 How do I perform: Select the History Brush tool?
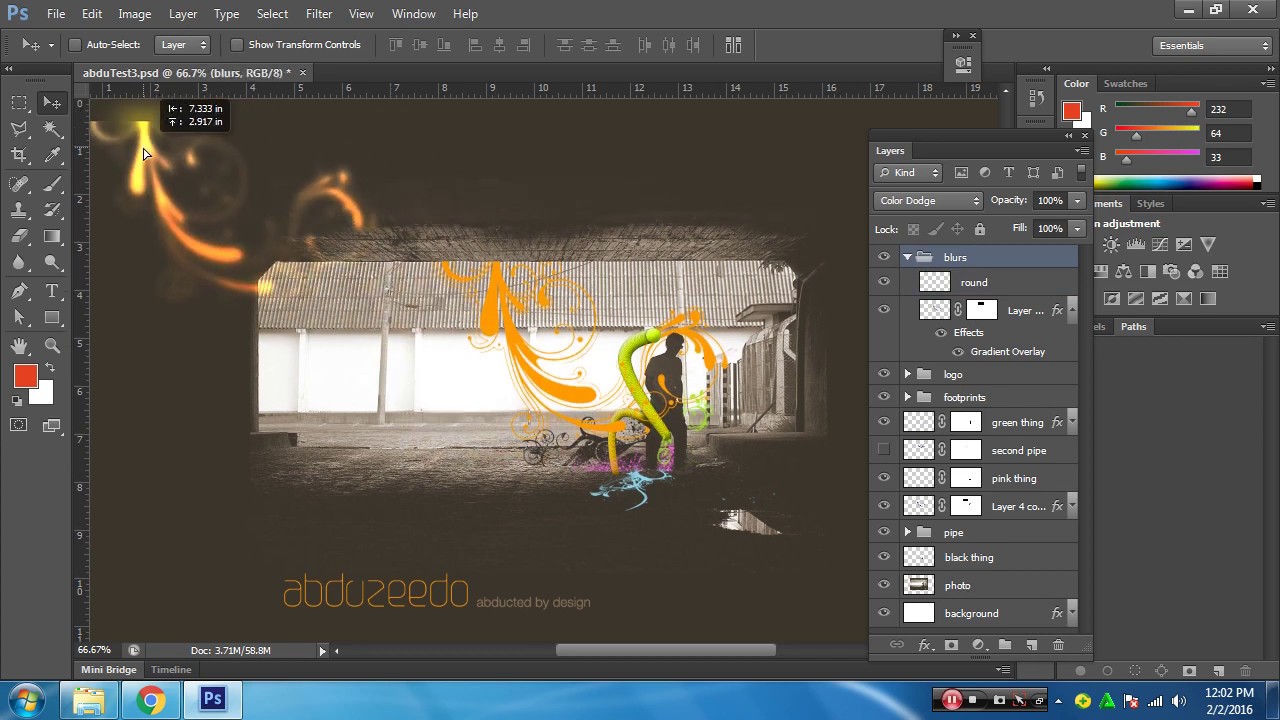(52, 210)
